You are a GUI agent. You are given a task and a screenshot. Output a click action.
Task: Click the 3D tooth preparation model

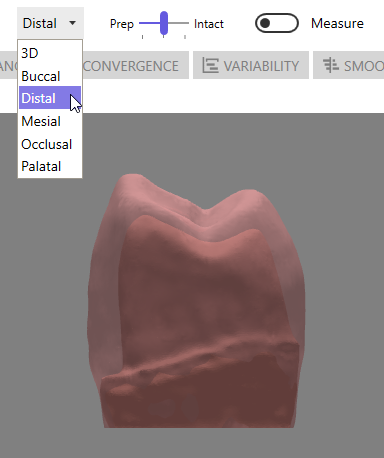[196, 300]
